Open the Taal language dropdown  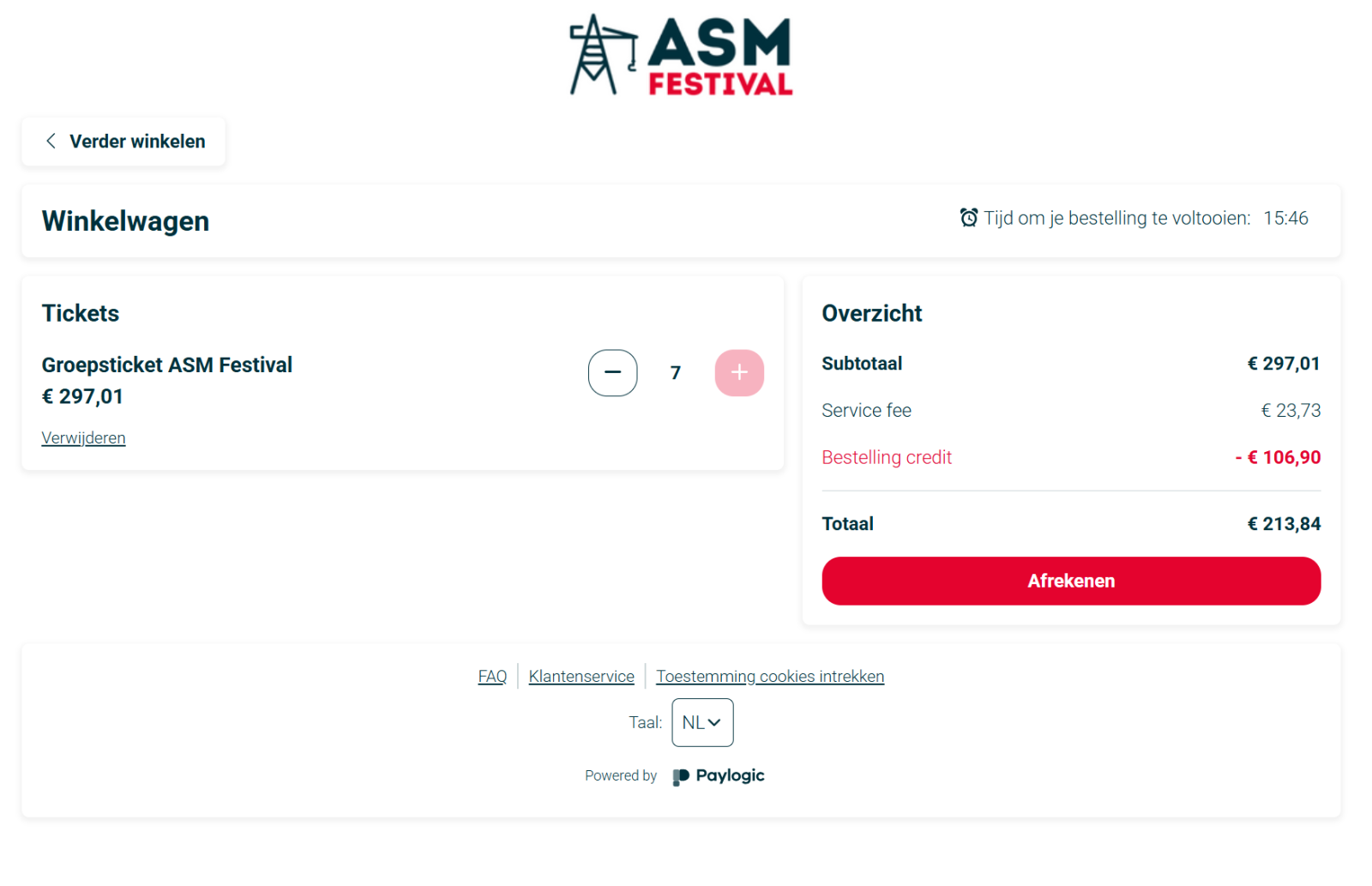702,722
